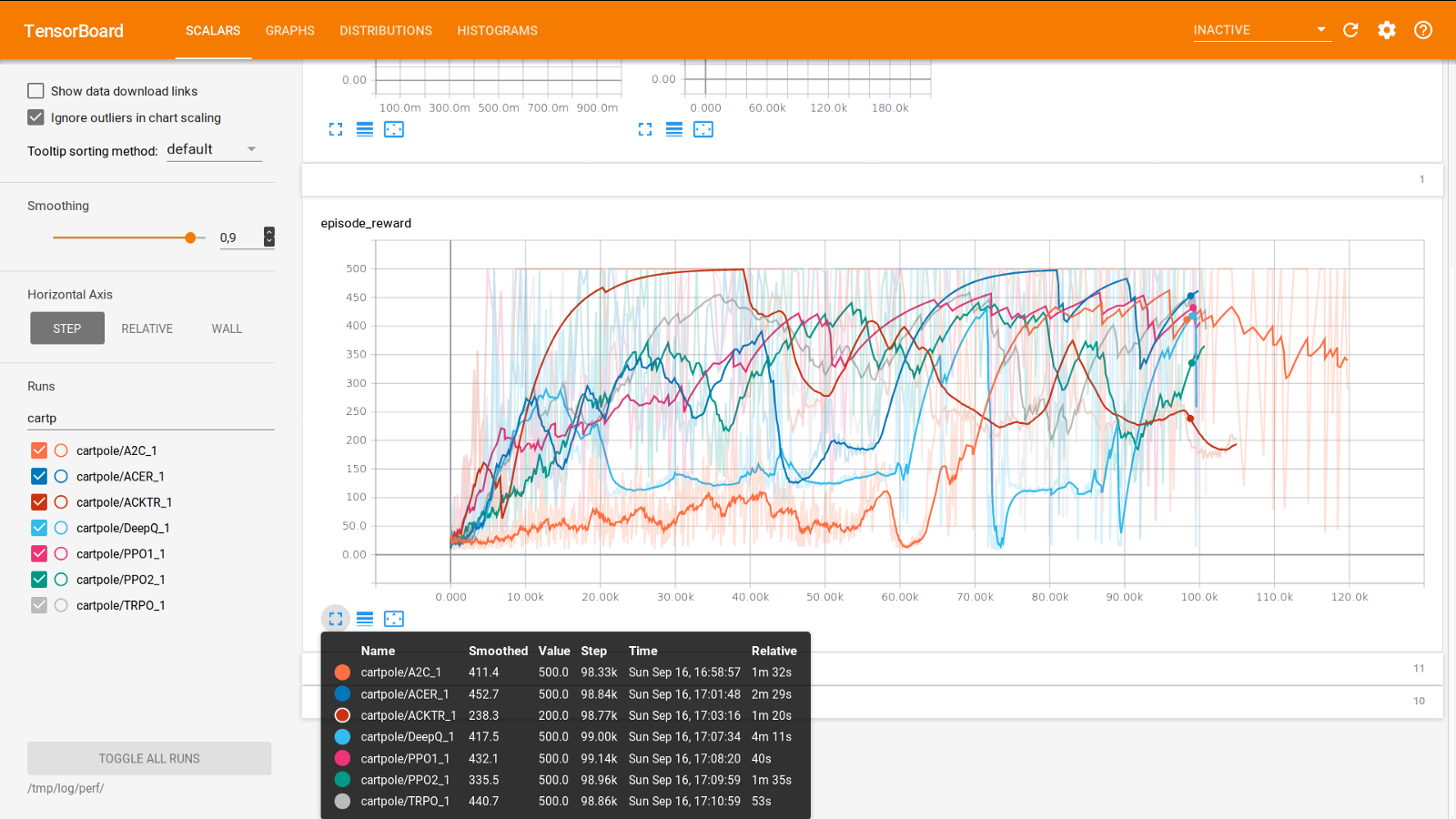Expand episode_reward chart to full size
The image size is (1456, 819).
click(x=336, y=619)
